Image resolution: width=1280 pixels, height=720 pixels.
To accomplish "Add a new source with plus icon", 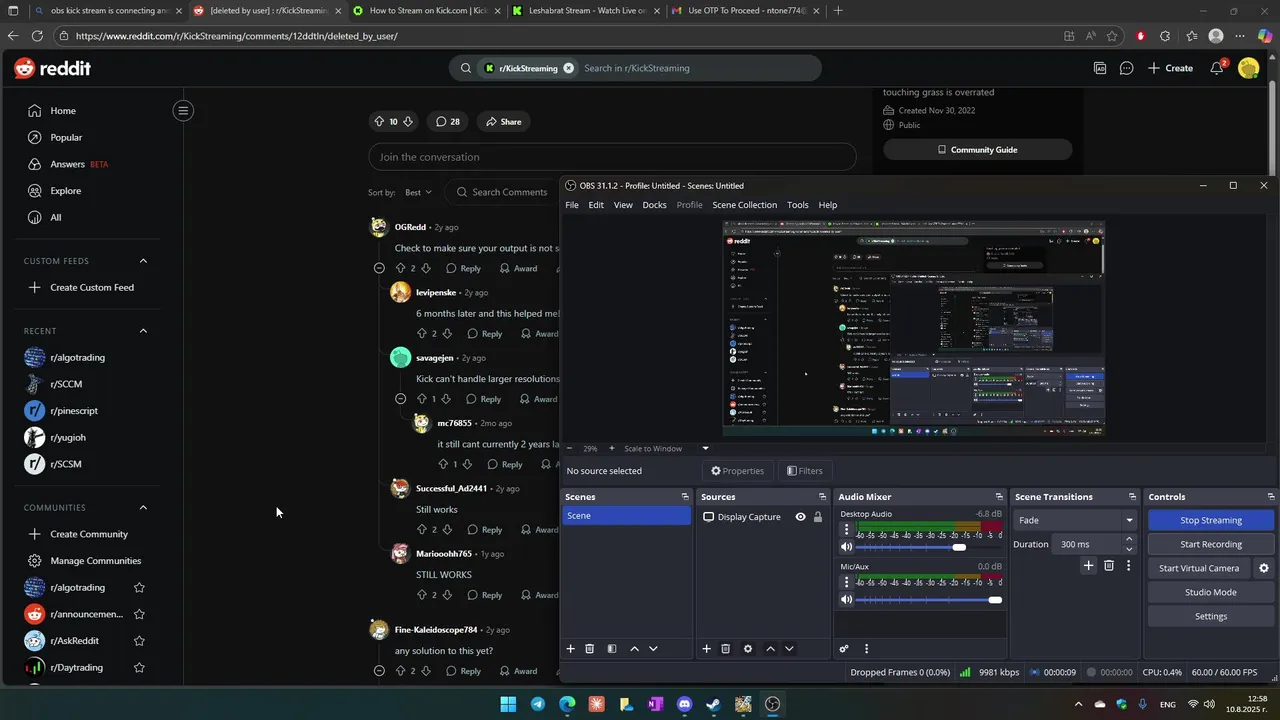I will [x=706, y=649].
